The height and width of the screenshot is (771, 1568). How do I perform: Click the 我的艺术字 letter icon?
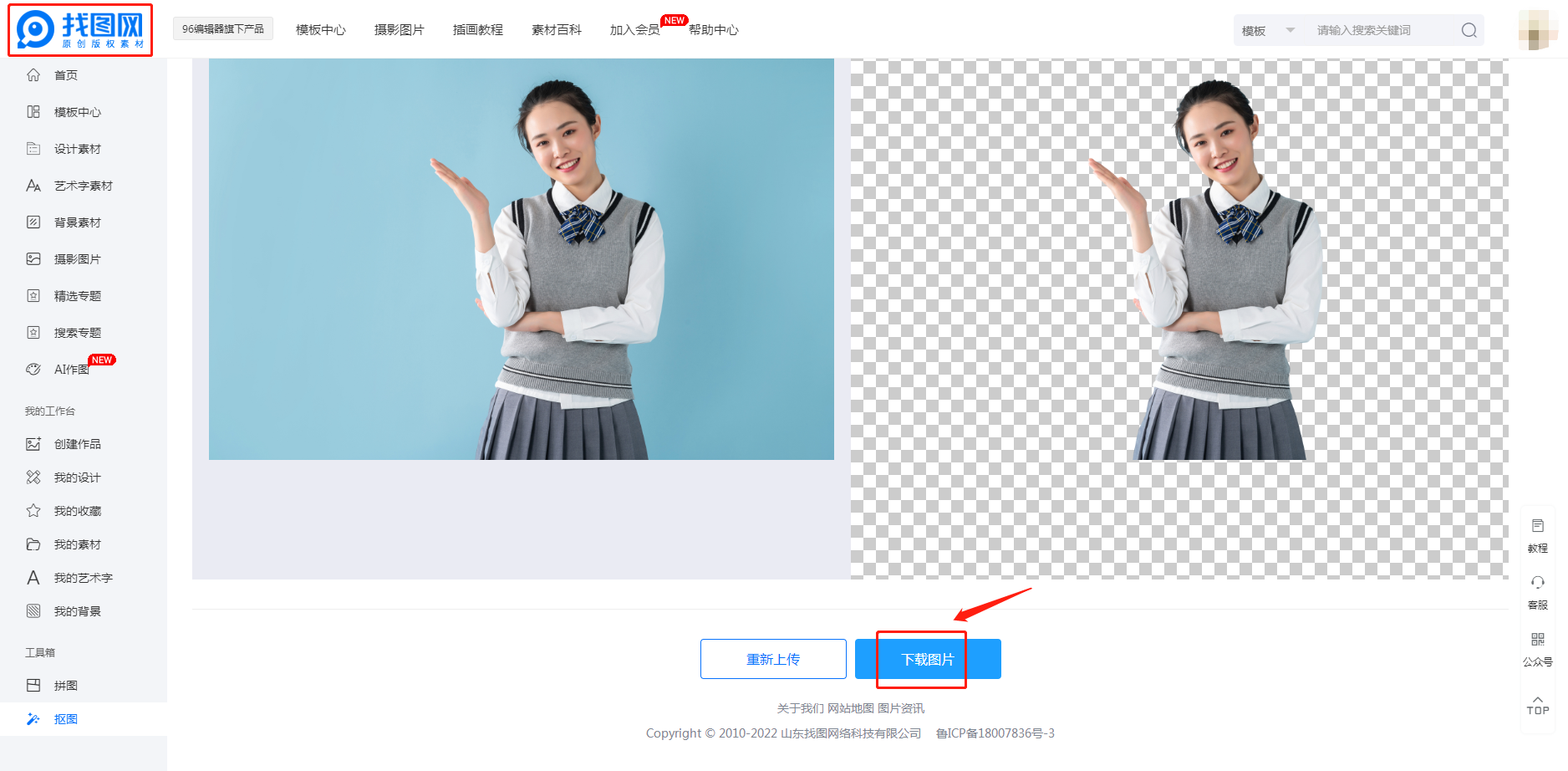[x=33, y=577]
